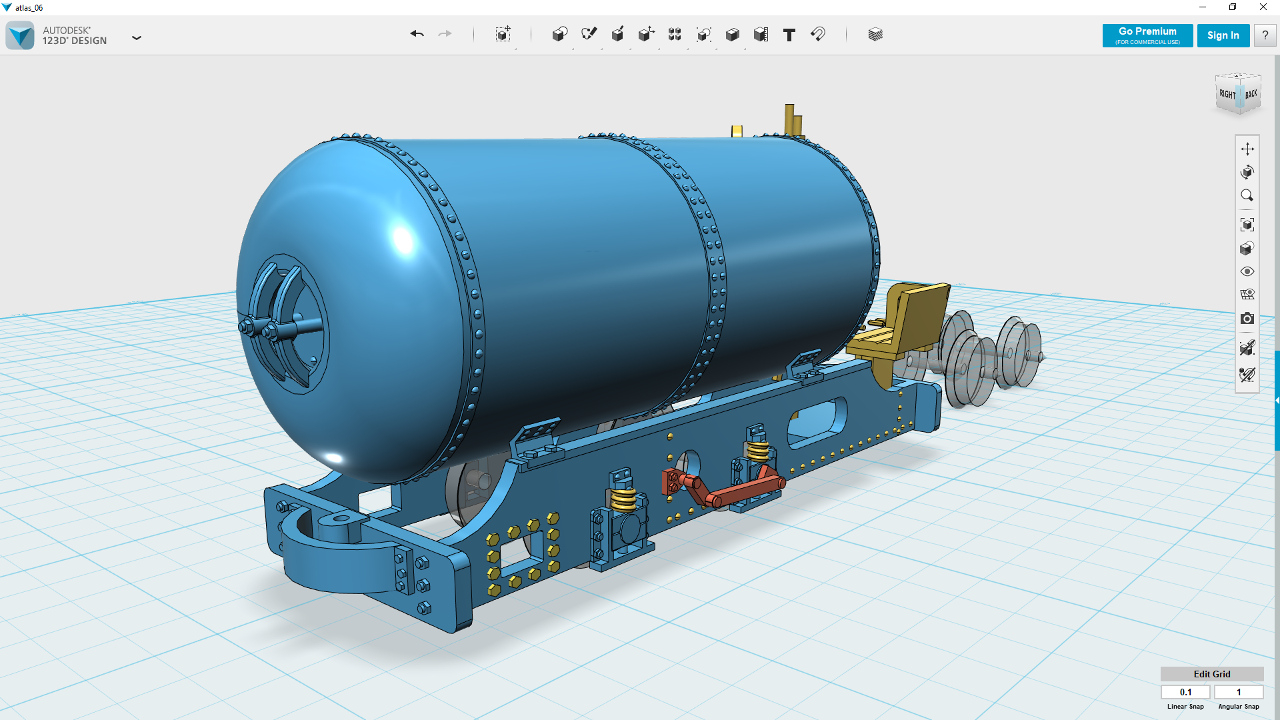Click the Go Premium button

1147,35
